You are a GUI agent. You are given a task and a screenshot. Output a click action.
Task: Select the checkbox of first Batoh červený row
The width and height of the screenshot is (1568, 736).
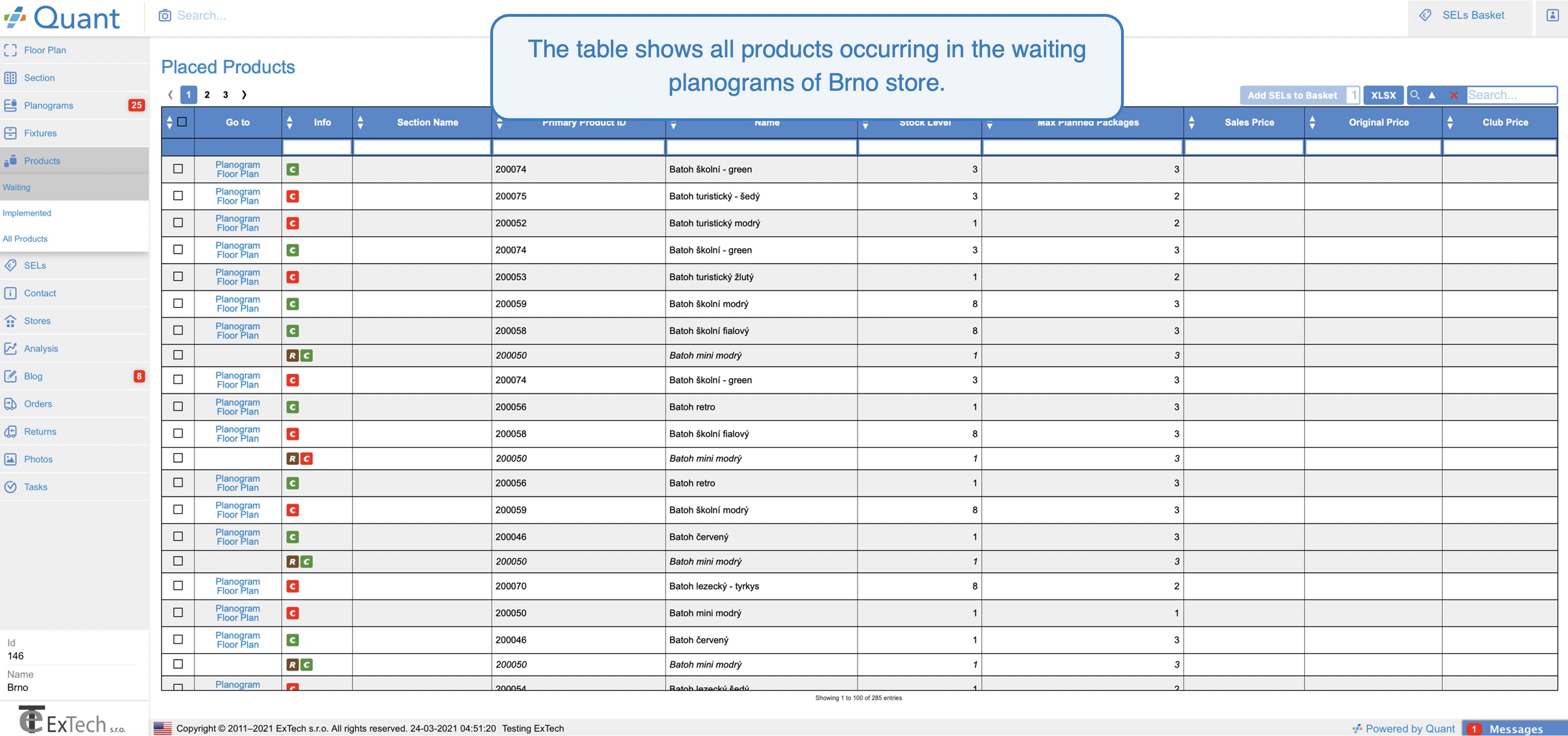tap(178, 536)
